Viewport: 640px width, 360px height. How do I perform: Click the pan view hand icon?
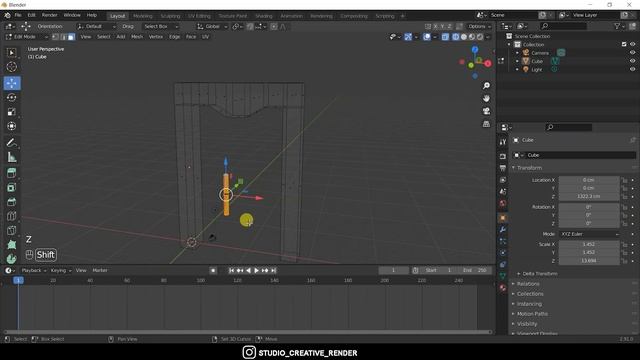tap(486, 98)
